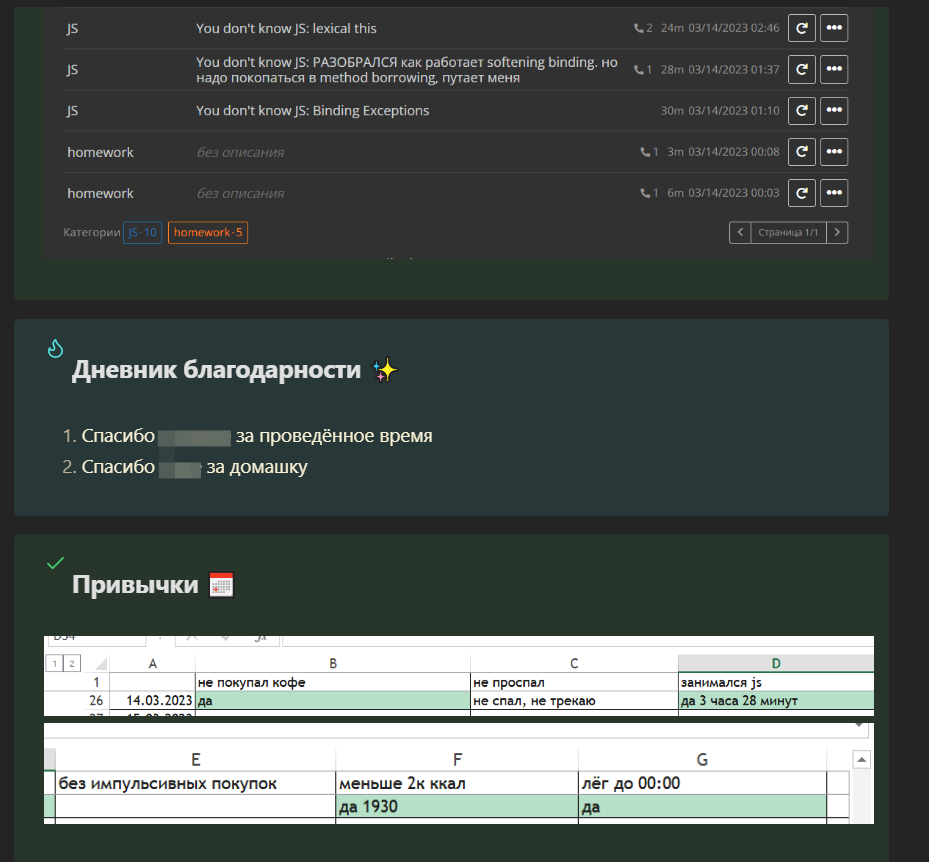Select column C header

click(x=574, y=664)
